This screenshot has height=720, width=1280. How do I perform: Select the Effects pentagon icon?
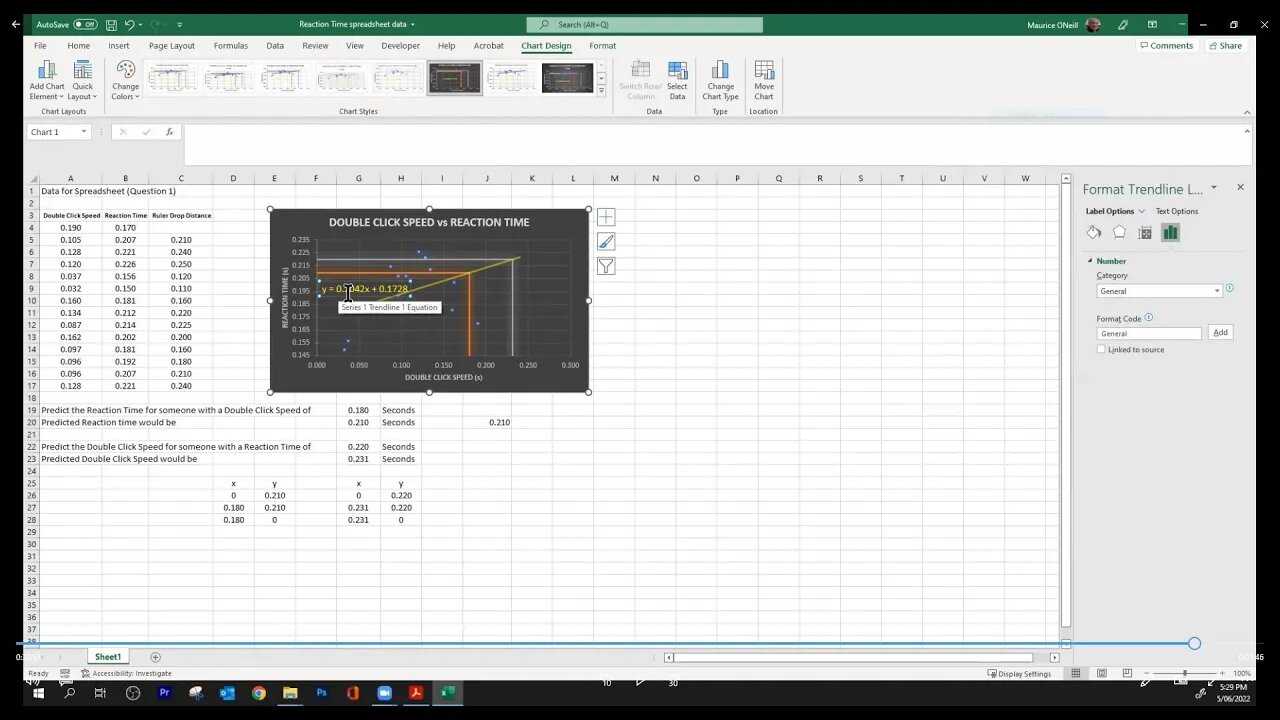pyautogui.click(x=1119, y=232)
